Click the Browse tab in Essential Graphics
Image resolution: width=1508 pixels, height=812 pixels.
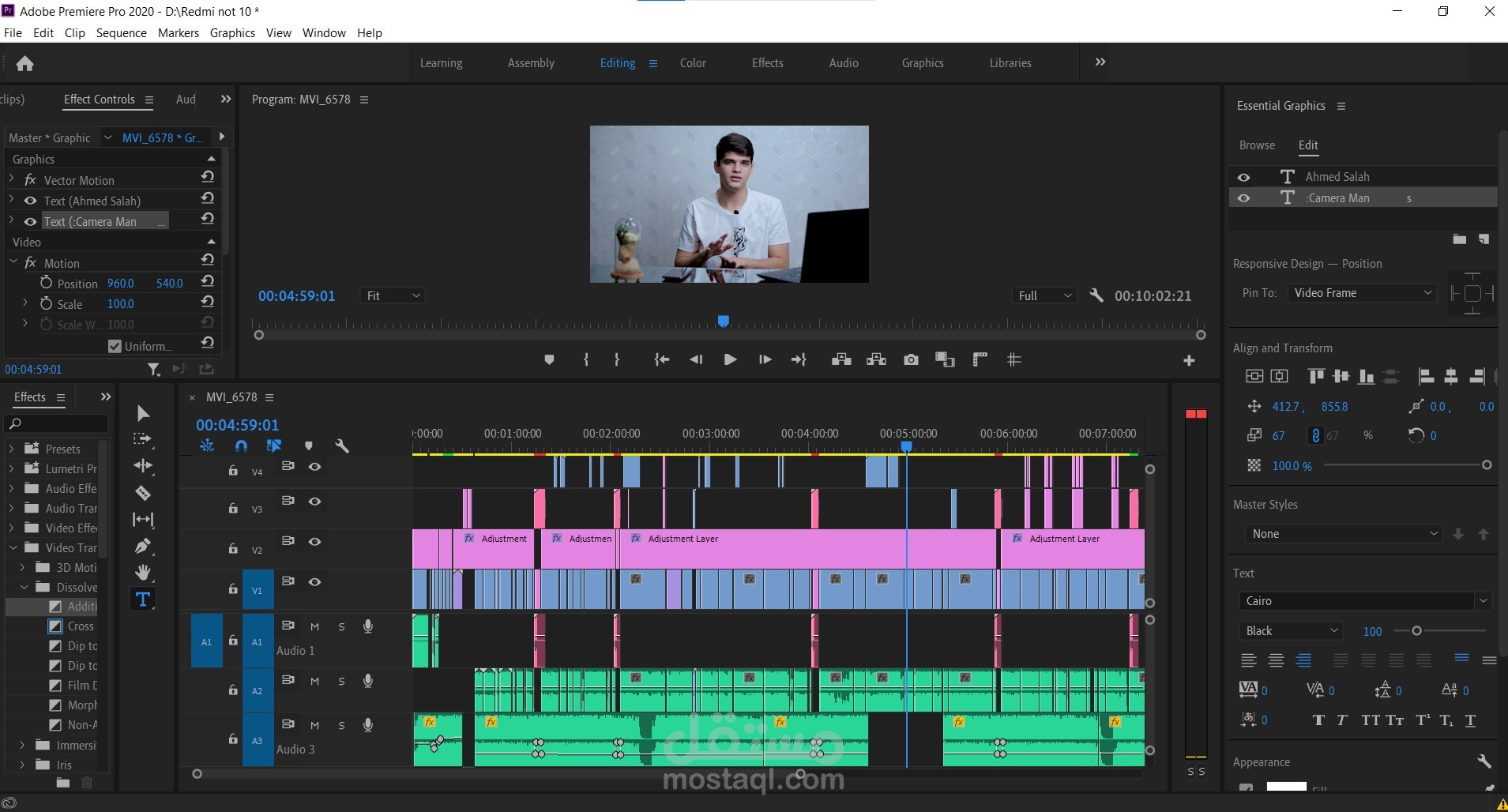tap(1257, 145)
